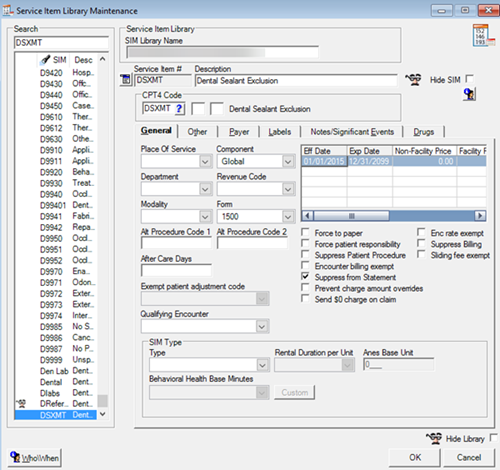500x470 pixels.
Task: Click the price grid horizontal scrollbar thumb
Action: click(x=351, y=216)
